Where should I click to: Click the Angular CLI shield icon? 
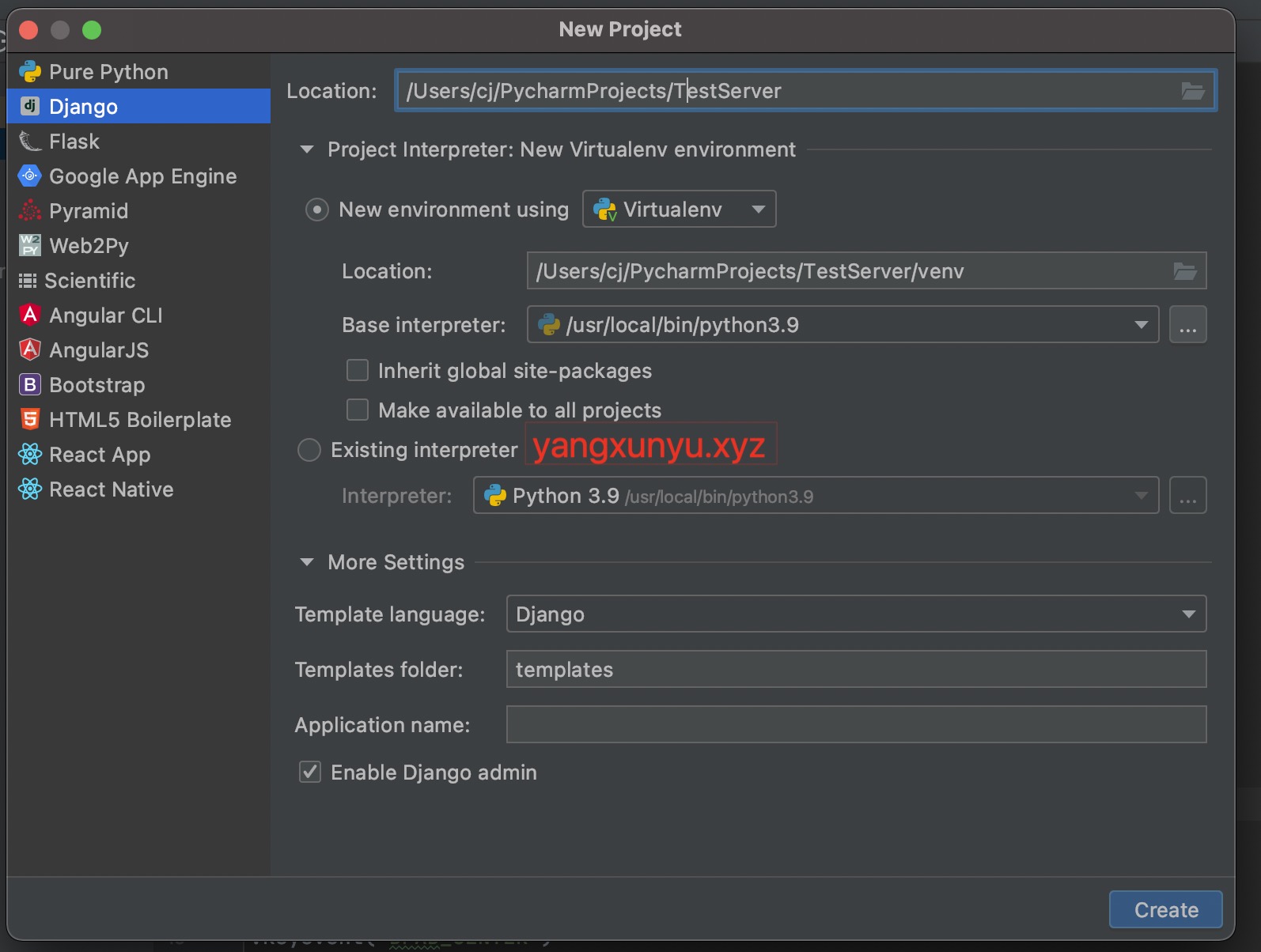tap(30, 315)
